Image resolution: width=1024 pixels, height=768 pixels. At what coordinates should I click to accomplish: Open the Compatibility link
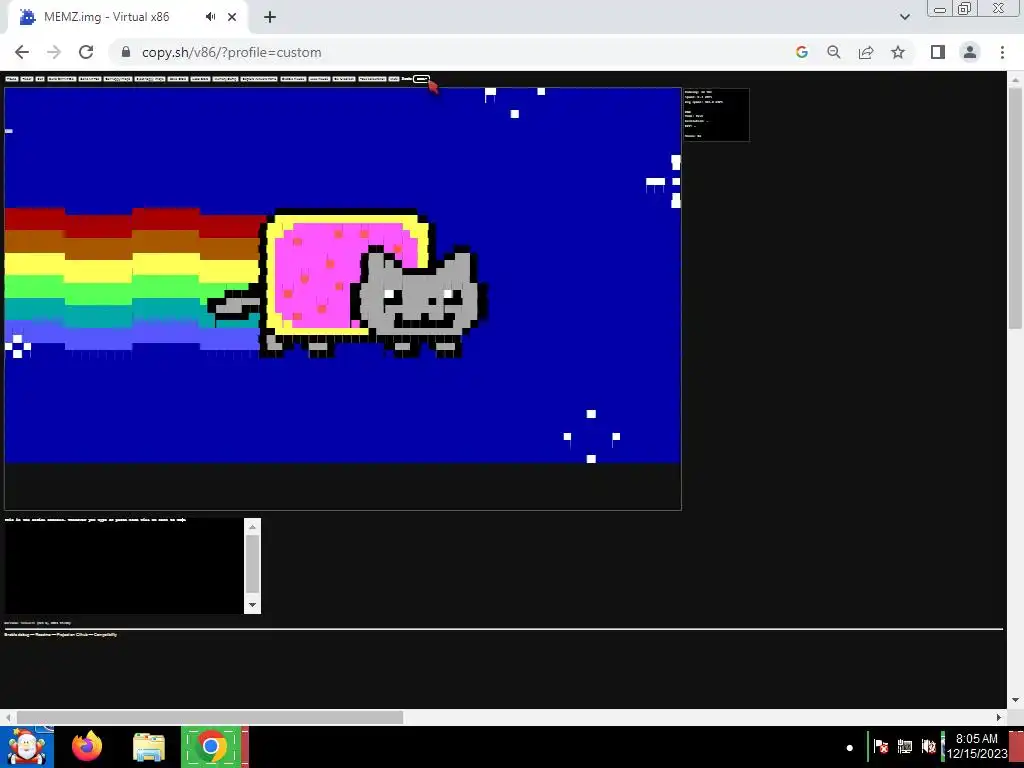coord(105,634)
